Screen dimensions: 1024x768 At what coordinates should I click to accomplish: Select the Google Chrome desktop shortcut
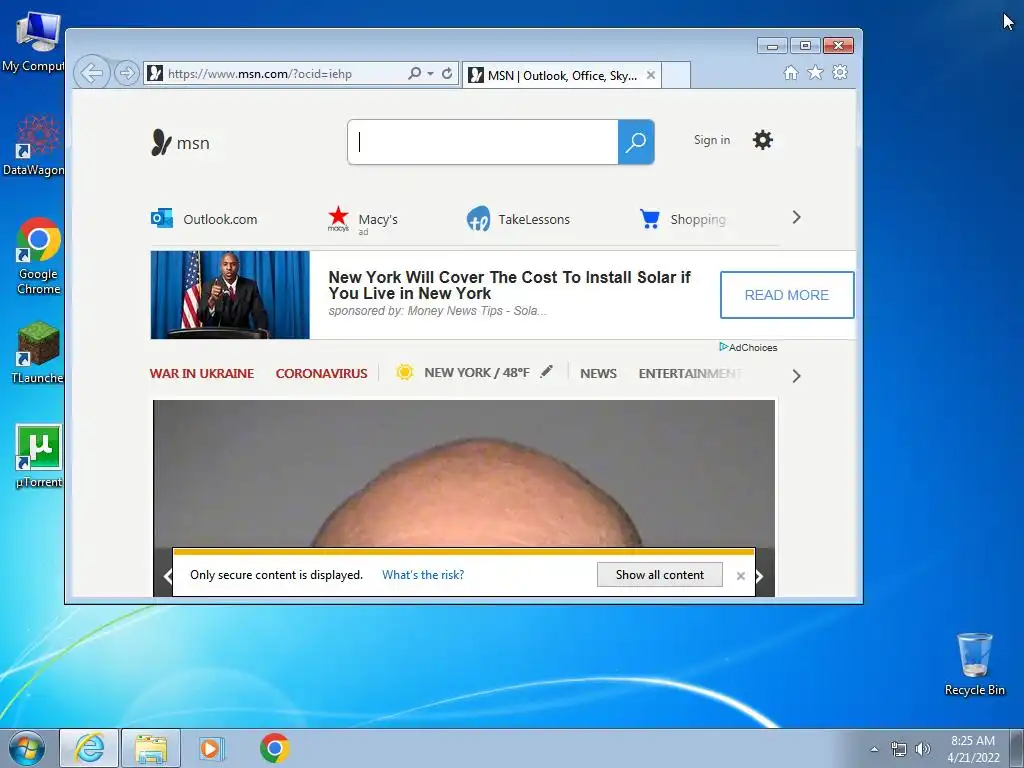coord(38,256)
